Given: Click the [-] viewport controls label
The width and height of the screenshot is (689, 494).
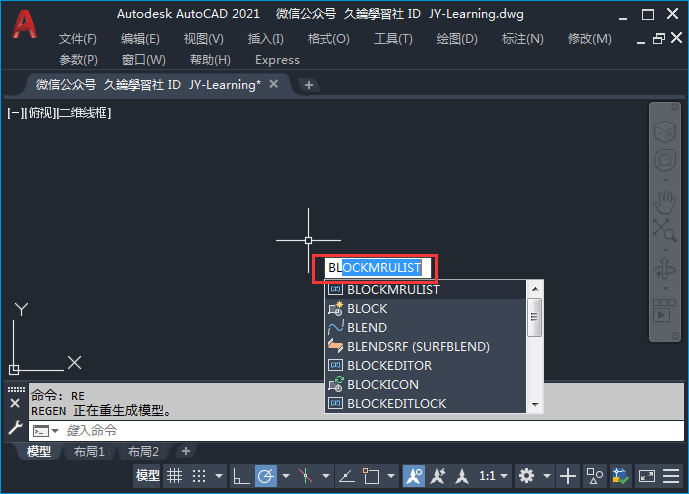Looking at the screenshot, I should [x=14, y=113].
